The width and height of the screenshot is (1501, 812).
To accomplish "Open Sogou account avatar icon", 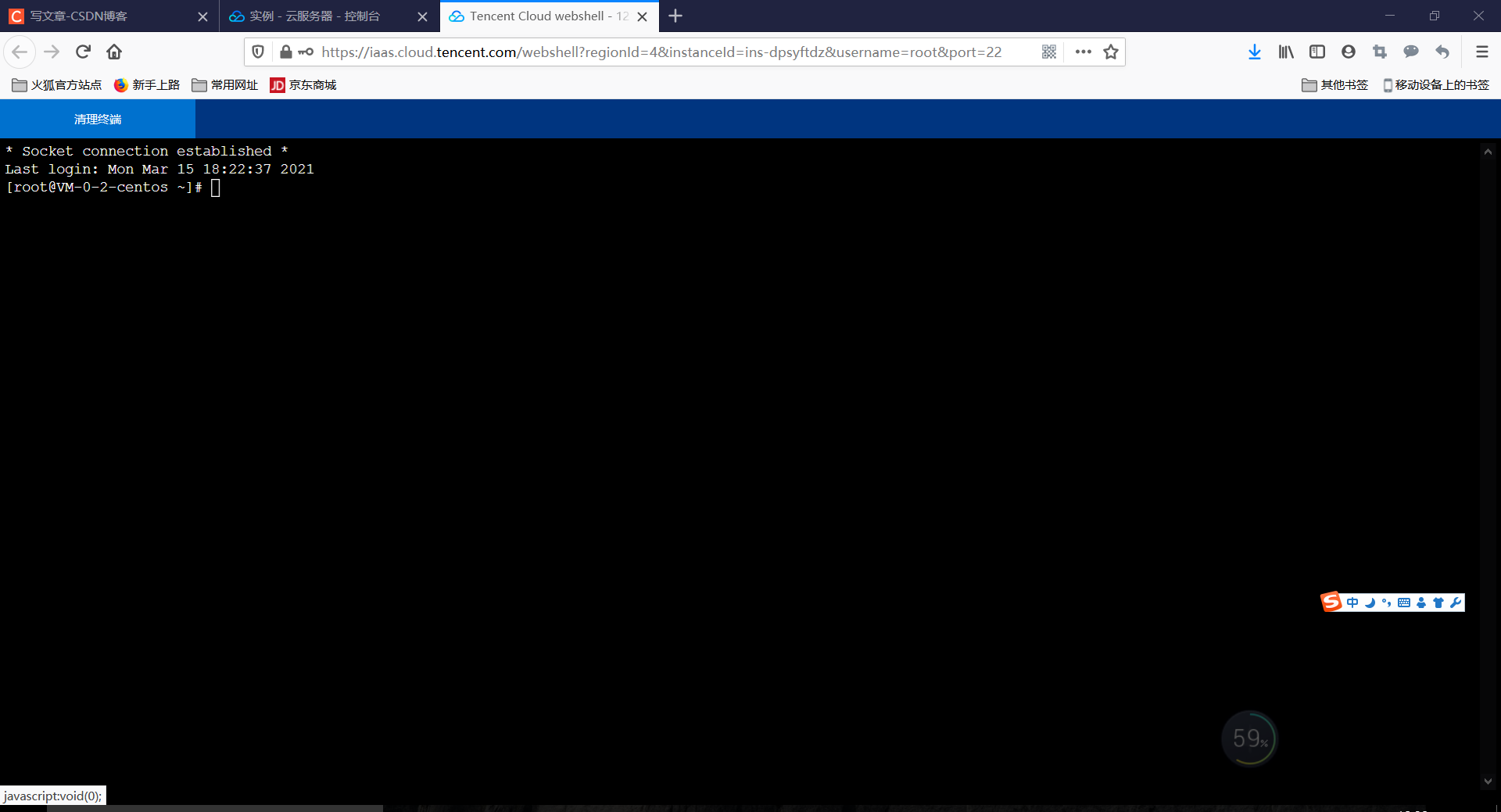I will 1421,602.
